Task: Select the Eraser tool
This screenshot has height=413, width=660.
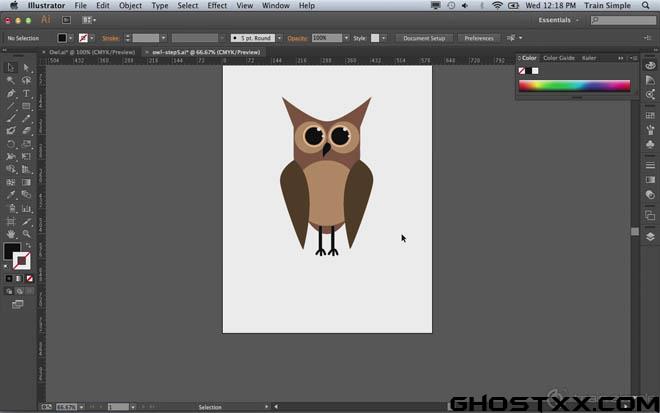Action: (26, 131)
